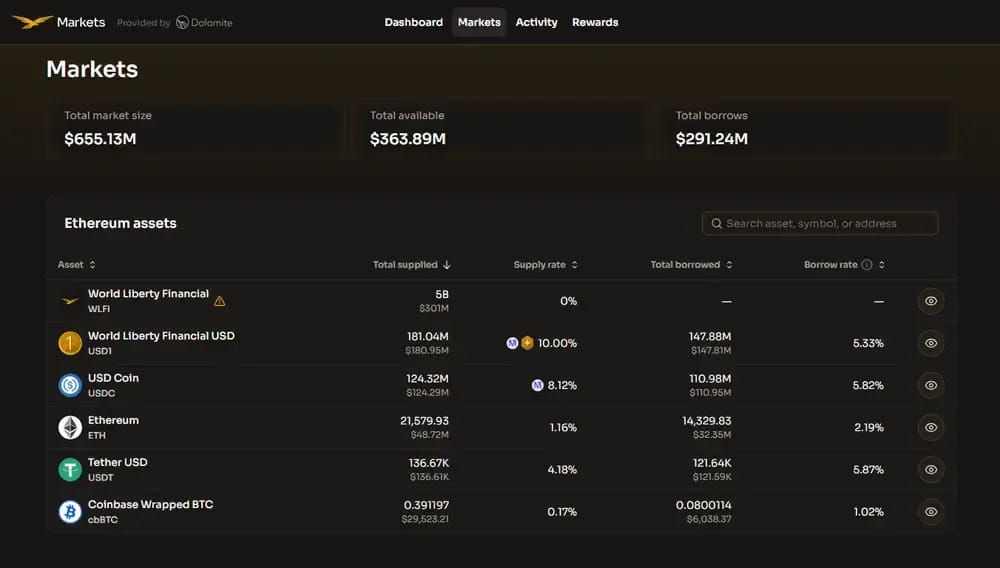Click the Borrow rate info icon
Screen dimensions: 1000x568
(867, 265)
